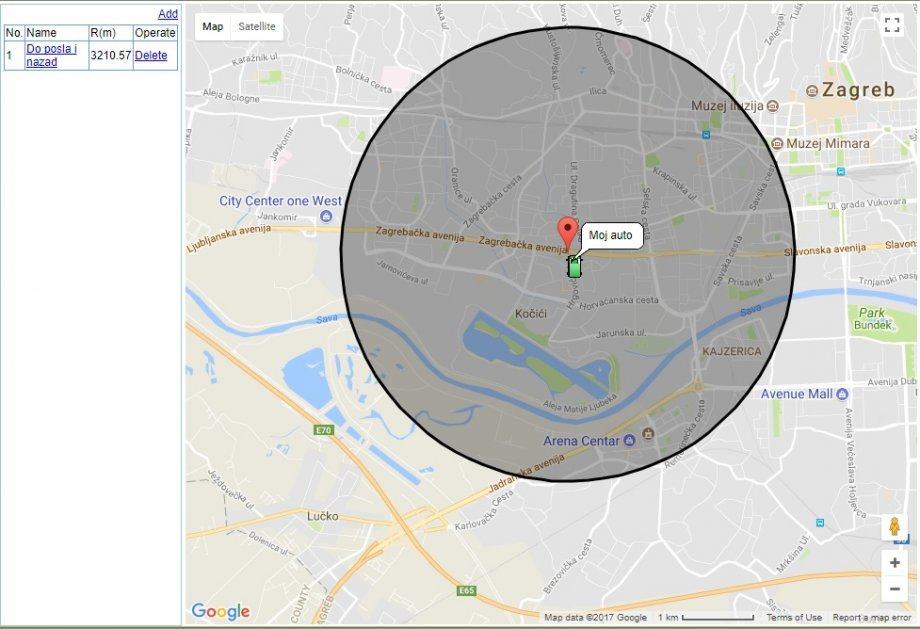Viewport: 920px width, 629px height.
Task: Delete the Do posla i nazad geofence
Action: point(151,55)
